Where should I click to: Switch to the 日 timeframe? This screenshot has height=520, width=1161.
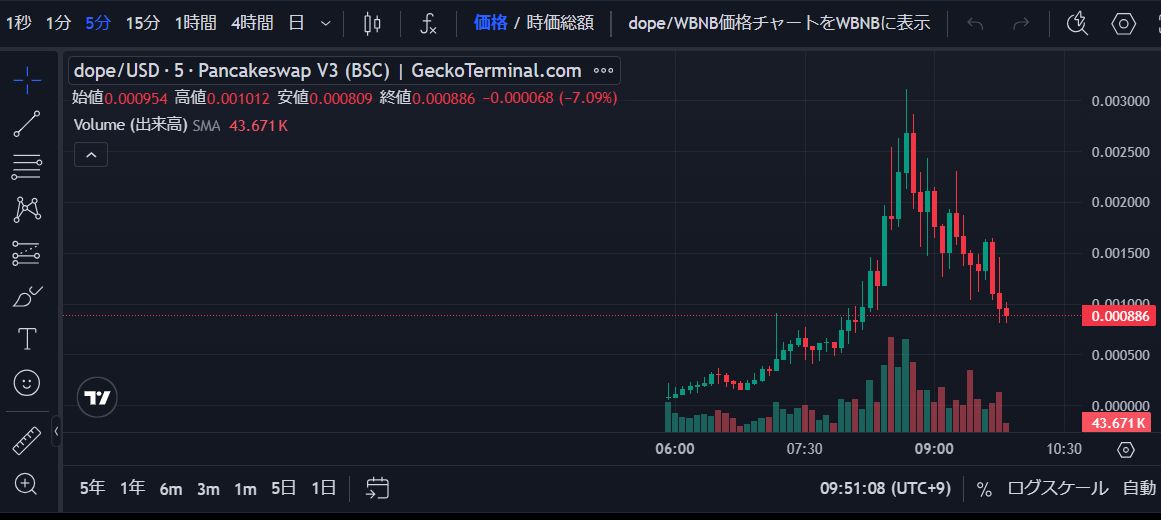point(297,23)
